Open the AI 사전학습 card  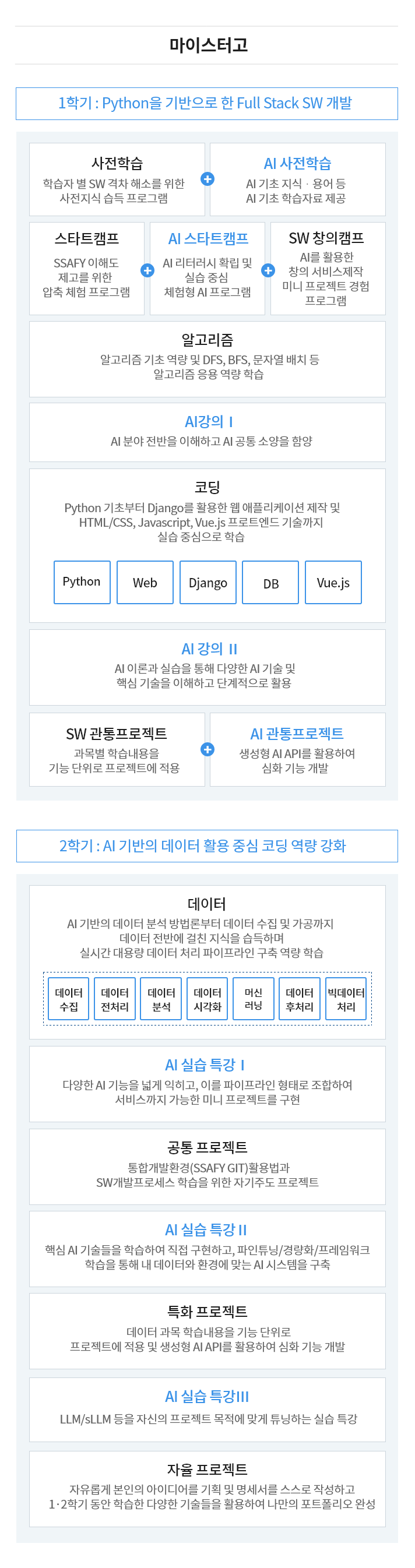pyautogui.click(x=298, y=179)
